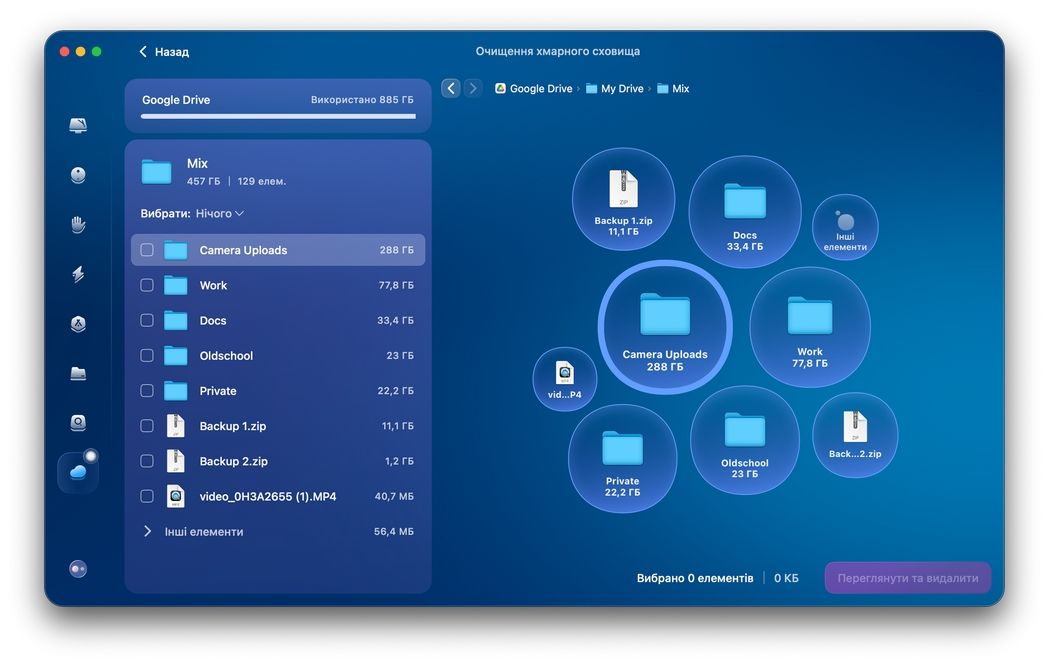This screenshot has height=666, width=1049.
Task: Select the Work bubble in the chart
Action: (810, 326)
